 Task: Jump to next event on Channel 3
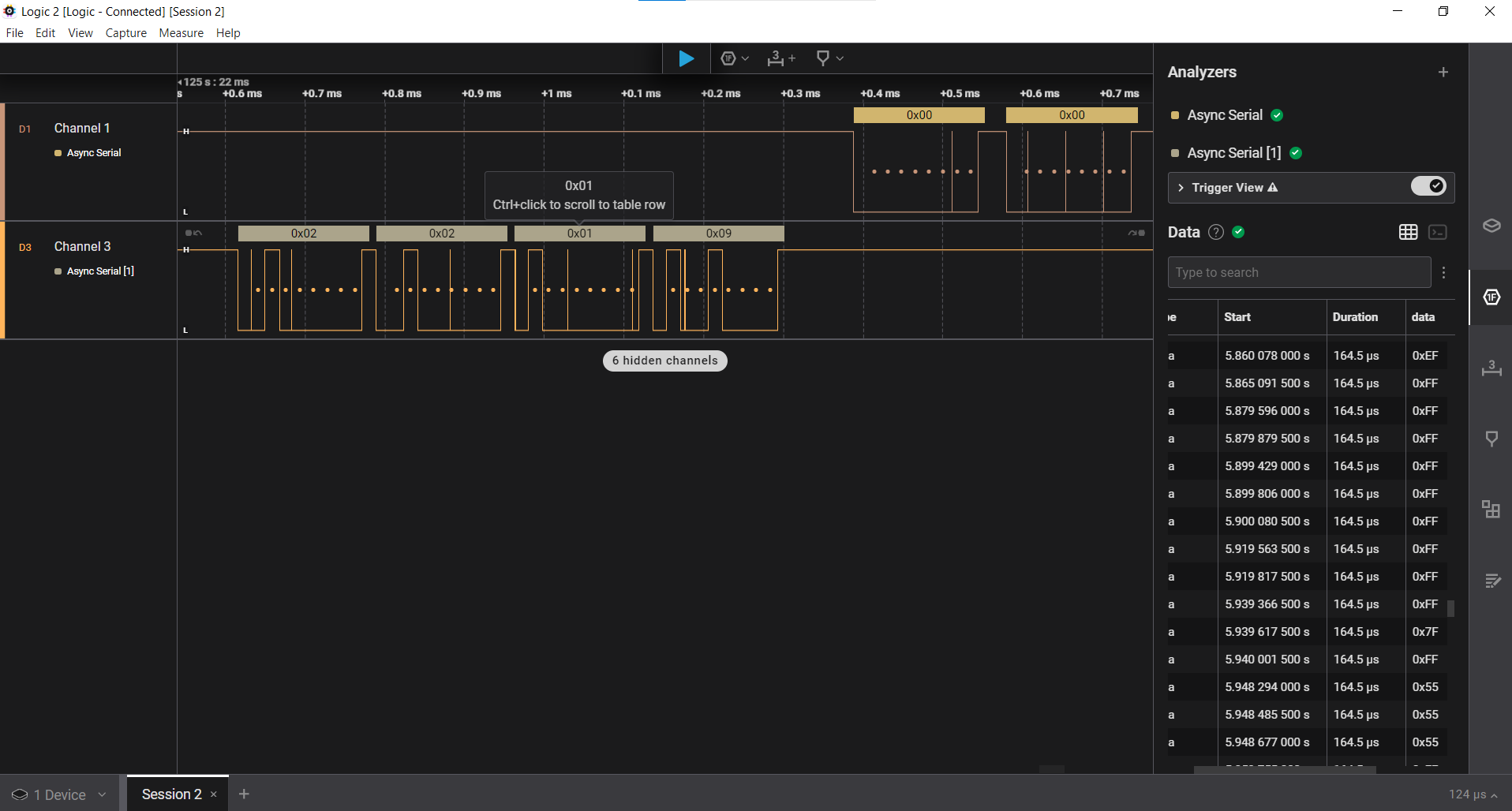1136,234
